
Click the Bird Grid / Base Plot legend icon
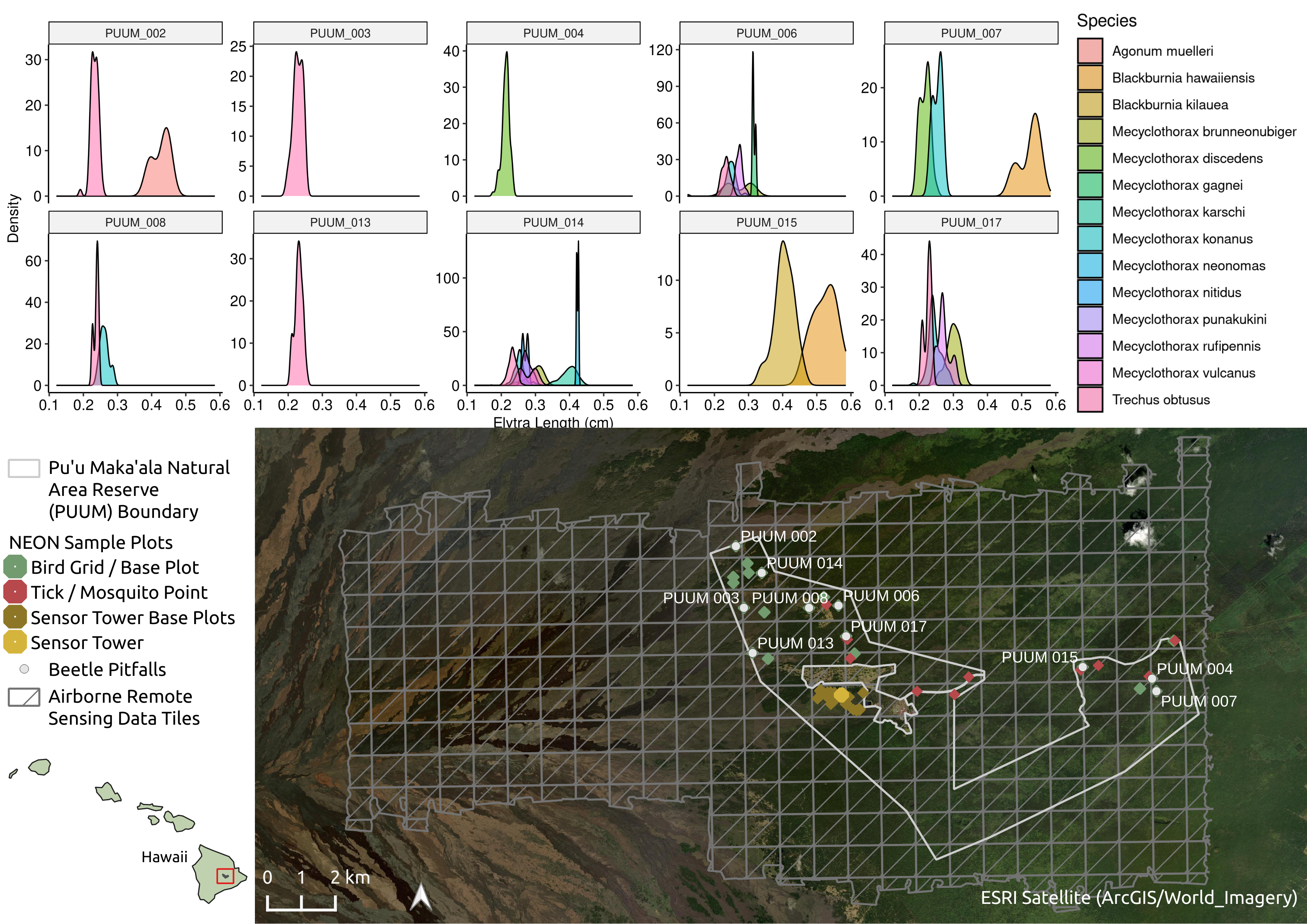coord(15,567)
